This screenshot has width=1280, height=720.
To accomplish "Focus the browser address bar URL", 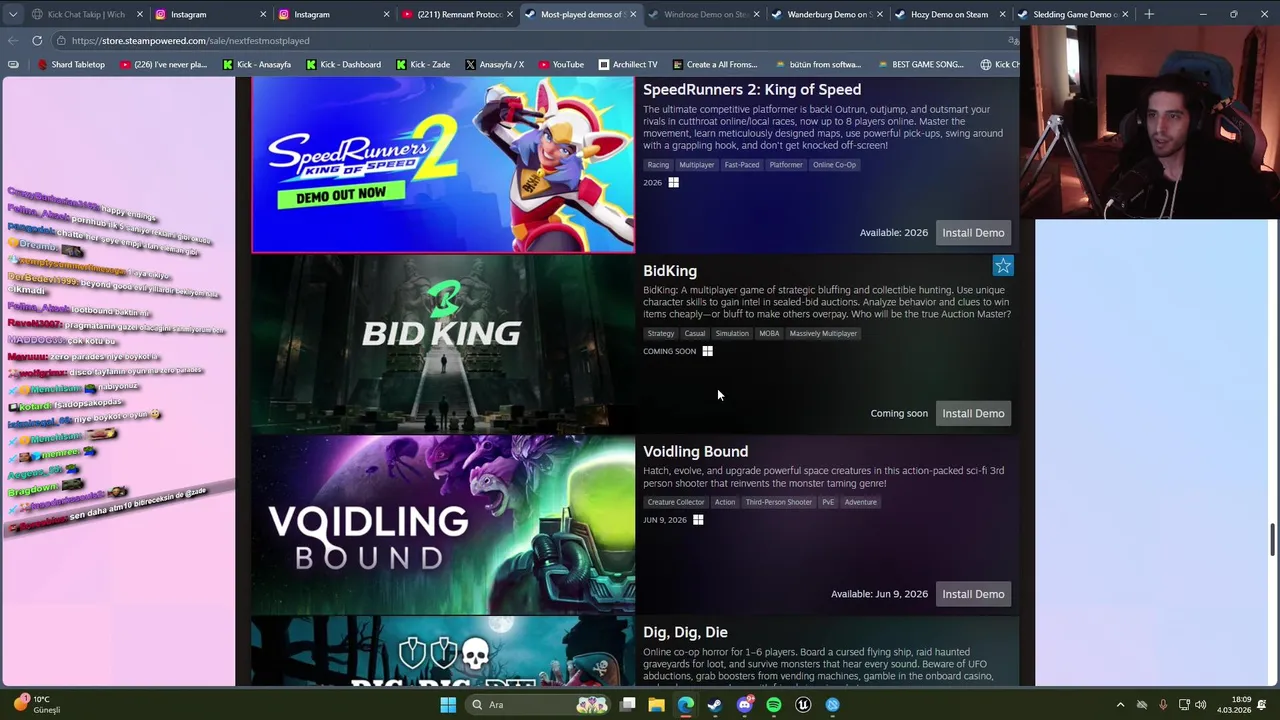I will click(x=190, y=41).
